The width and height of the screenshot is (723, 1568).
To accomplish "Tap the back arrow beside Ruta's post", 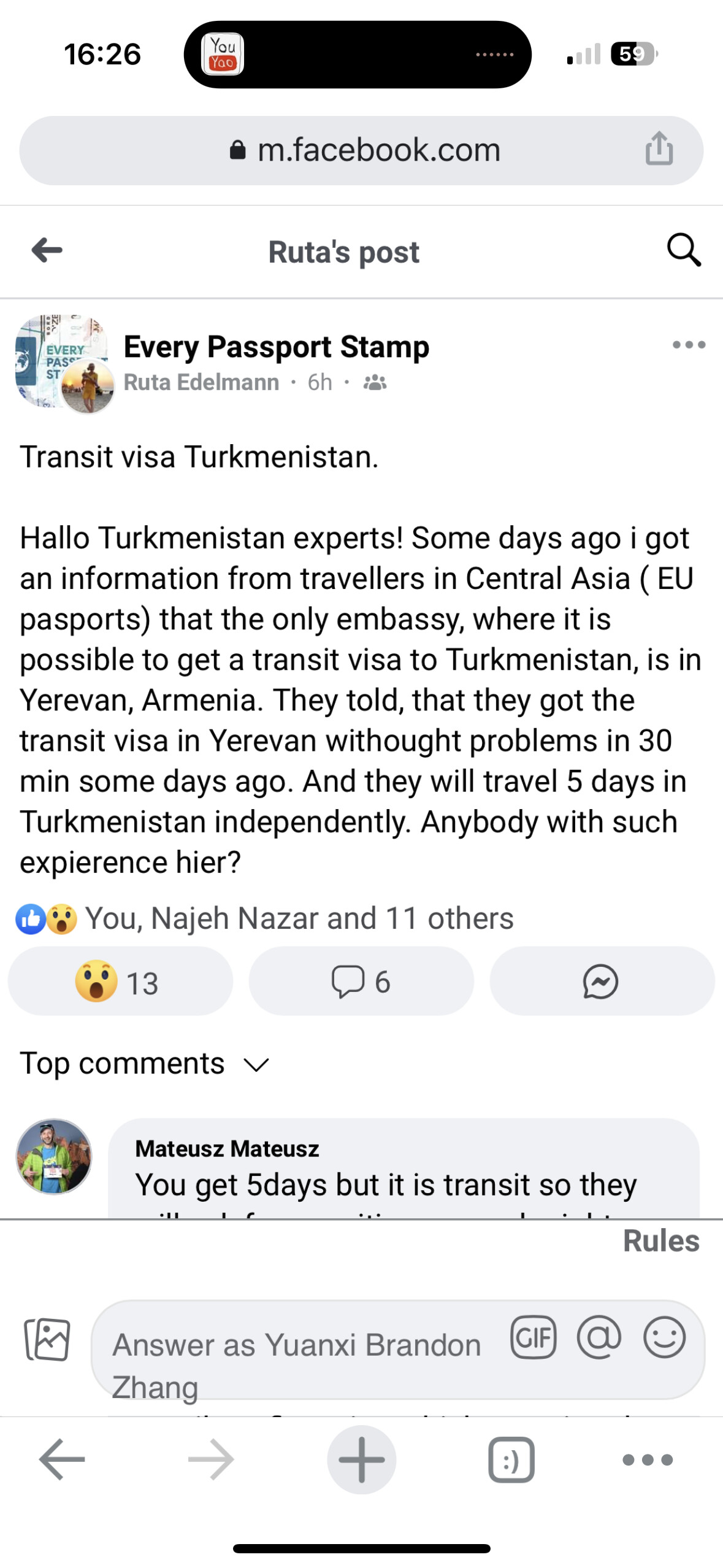I will (x=47, y=250).
